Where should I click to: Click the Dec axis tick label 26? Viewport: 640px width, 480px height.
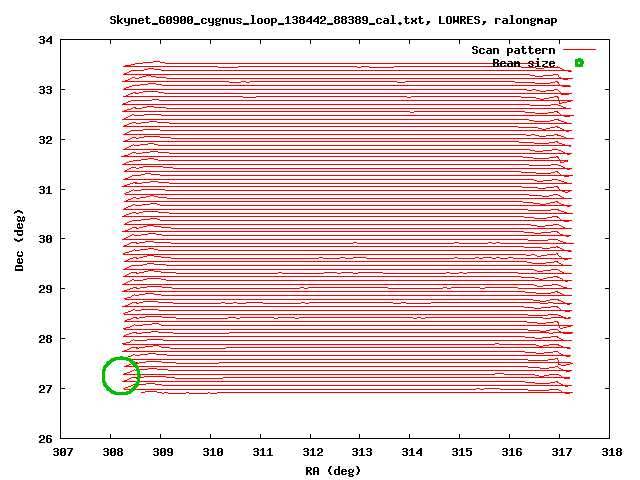pos(46,439)
